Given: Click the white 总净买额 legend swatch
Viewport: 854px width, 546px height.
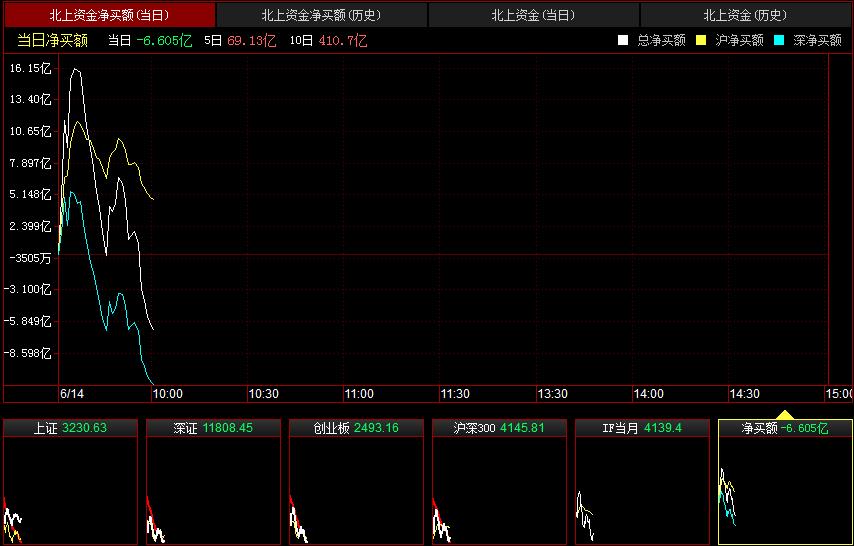Looking at the screenshot, I should click(x=623, y=40).
